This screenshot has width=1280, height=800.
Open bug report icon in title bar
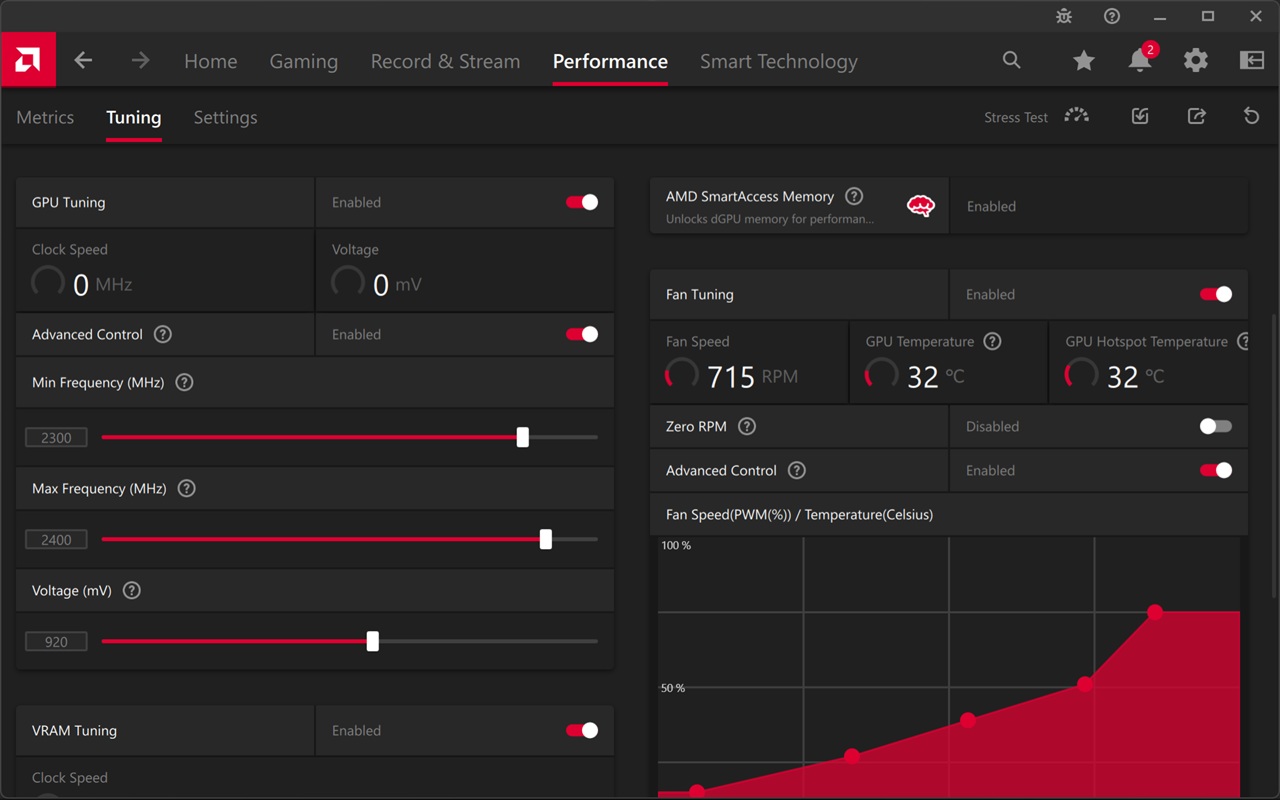pos(1064,16)
